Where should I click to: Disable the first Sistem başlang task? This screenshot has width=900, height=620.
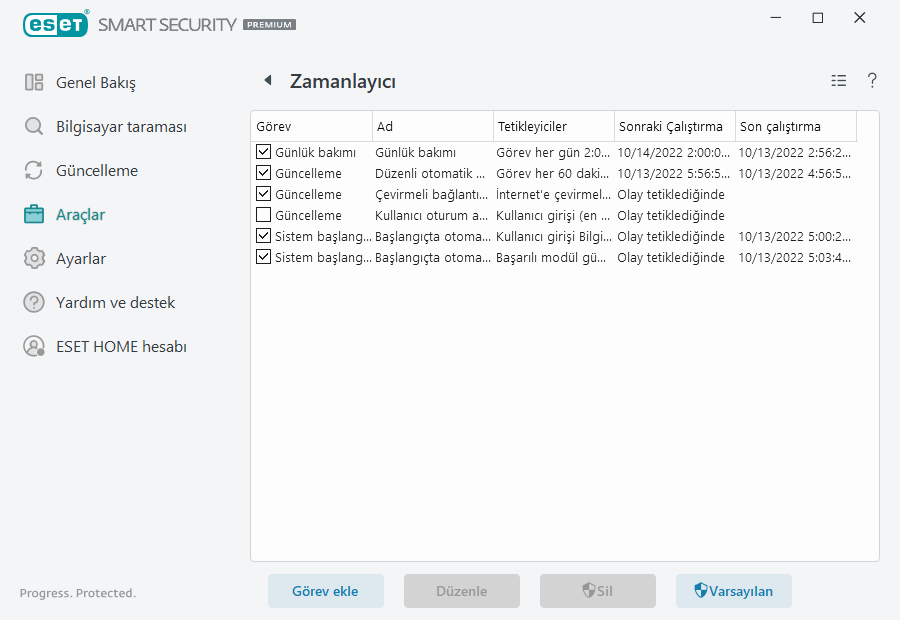pyautogui.click(x=264, y=236)
